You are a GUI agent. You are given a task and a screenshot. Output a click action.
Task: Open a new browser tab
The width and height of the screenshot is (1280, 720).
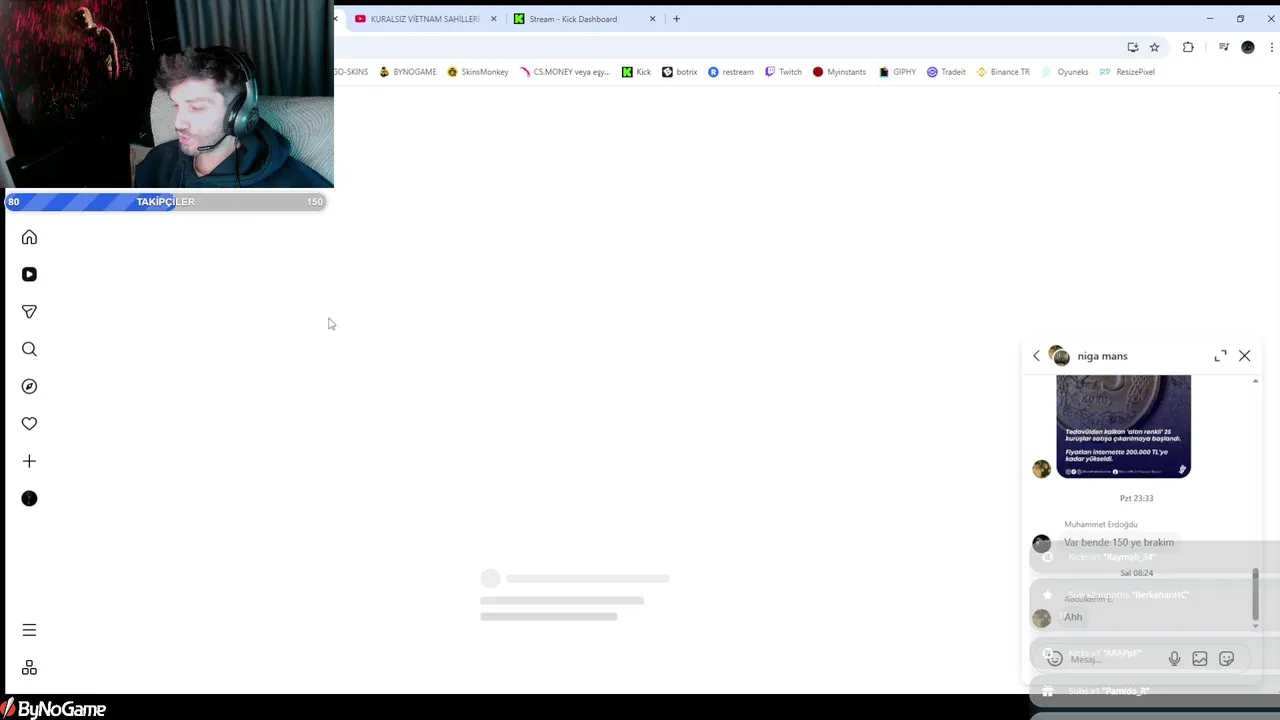[676, 19]
